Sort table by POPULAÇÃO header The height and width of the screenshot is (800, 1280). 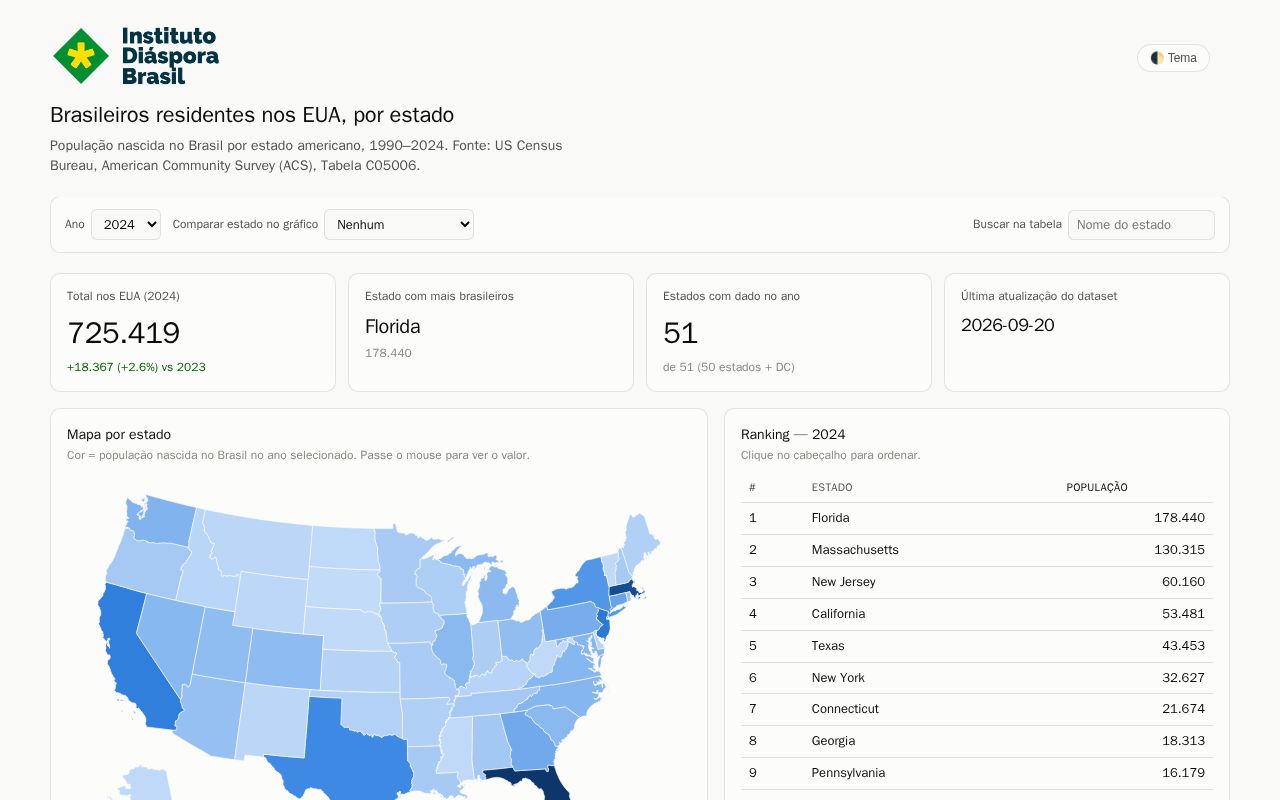[1097, 488]
